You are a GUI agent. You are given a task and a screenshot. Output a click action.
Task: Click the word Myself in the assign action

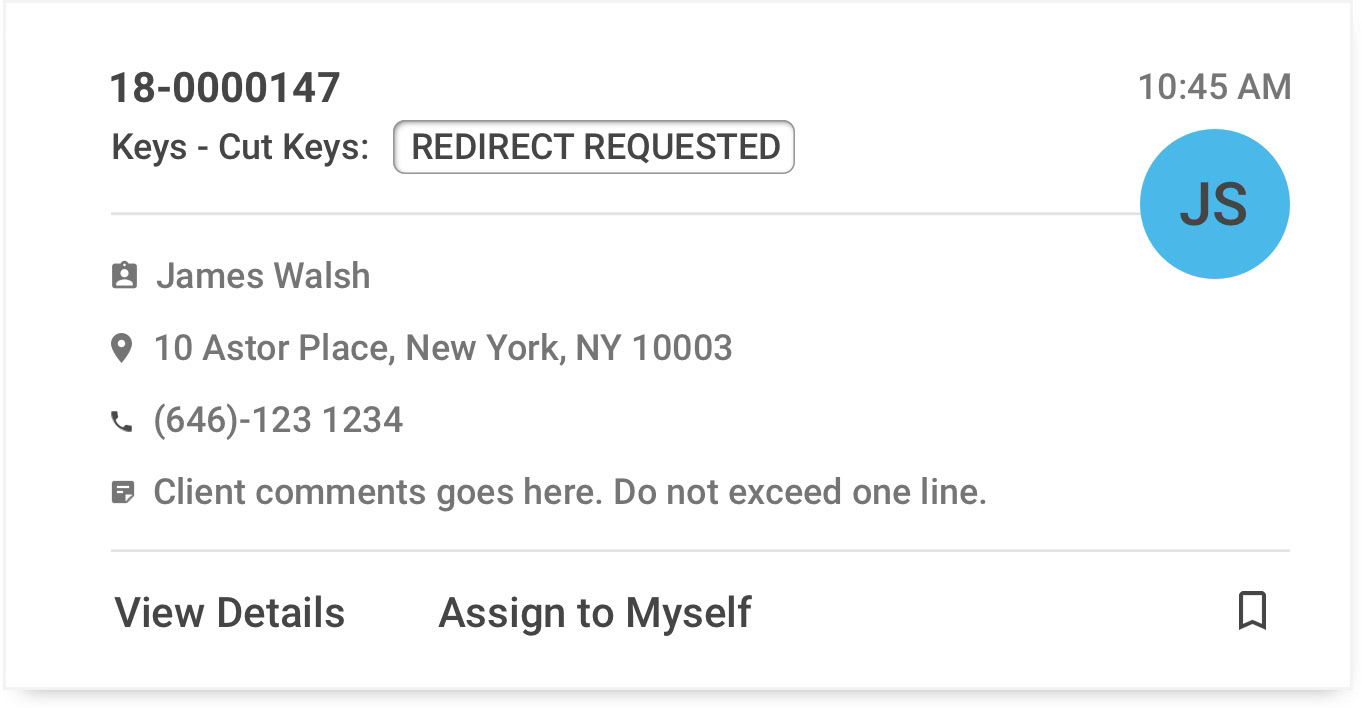[x=688, y=613]
